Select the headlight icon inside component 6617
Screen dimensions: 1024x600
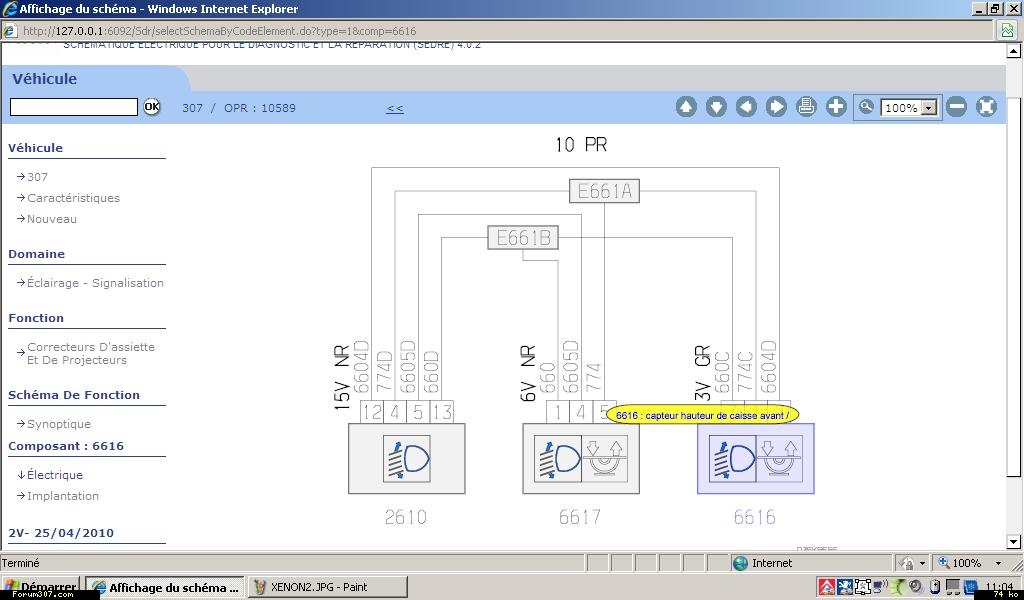click(x=558, y=459)
